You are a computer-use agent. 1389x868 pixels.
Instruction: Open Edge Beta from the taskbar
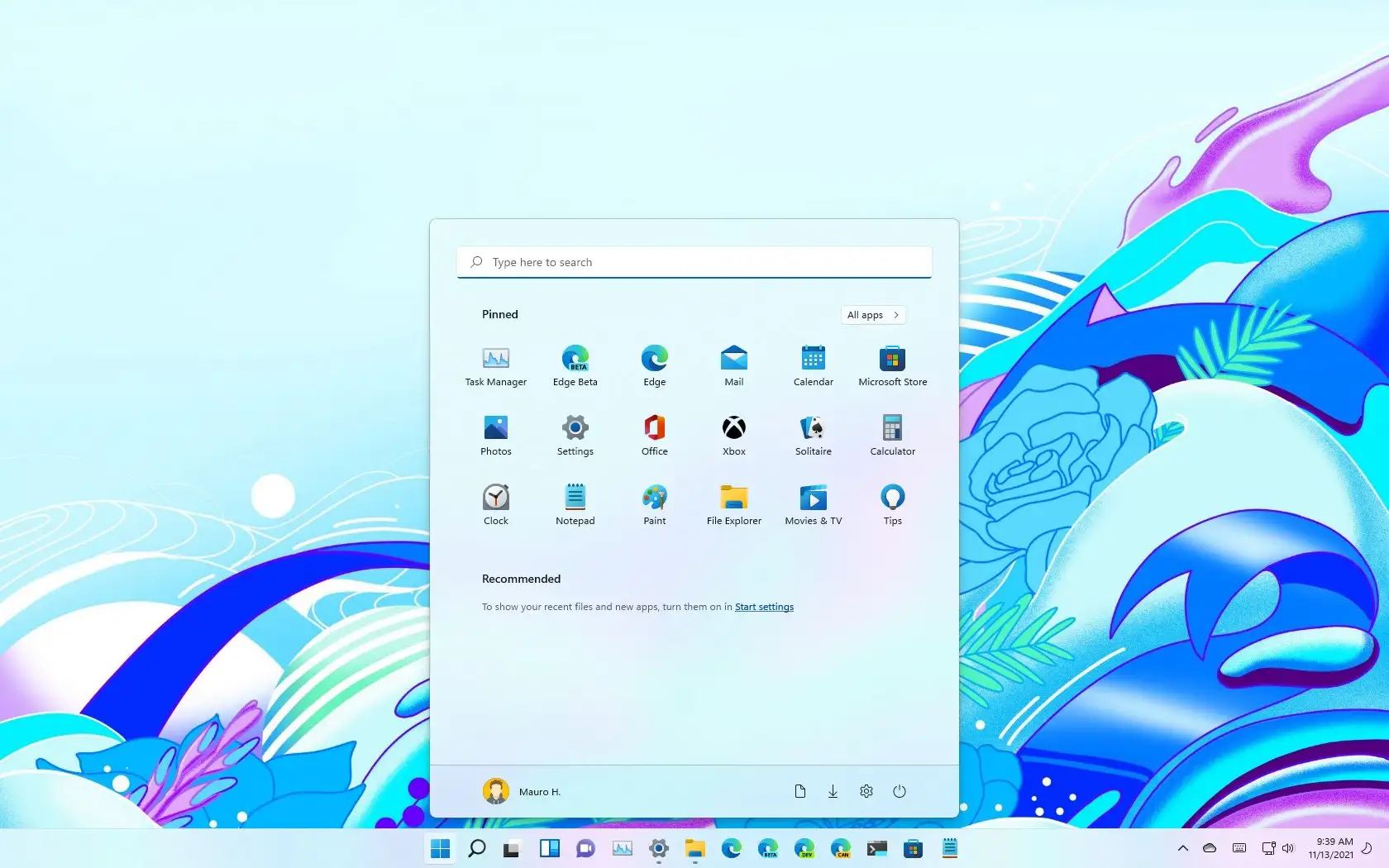point(767,848)
